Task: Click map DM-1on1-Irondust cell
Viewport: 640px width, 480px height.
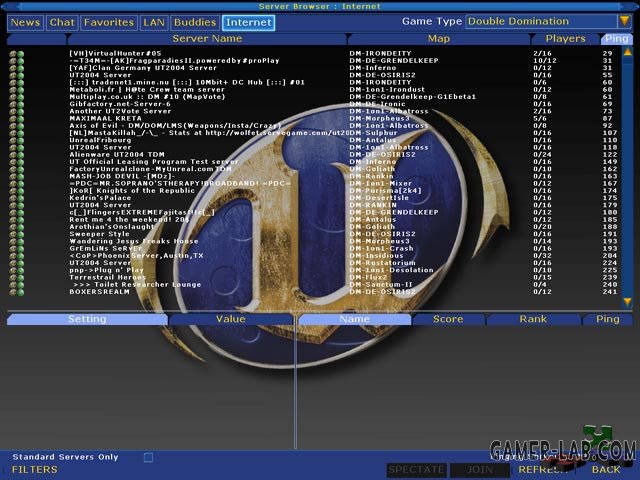Action: point(387,89)
